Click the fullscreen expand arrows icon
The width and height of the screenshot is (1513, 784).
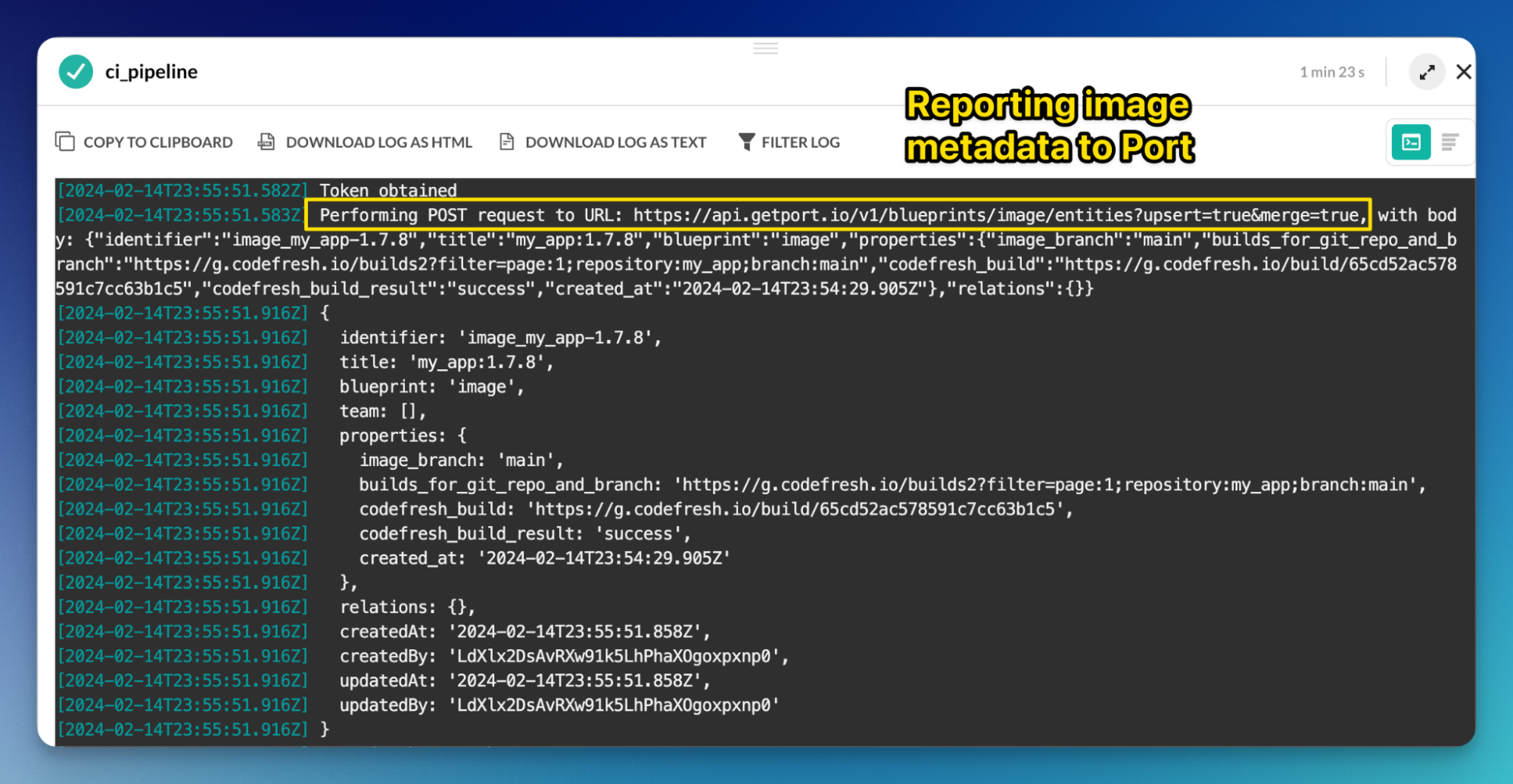click(1427, 71)
